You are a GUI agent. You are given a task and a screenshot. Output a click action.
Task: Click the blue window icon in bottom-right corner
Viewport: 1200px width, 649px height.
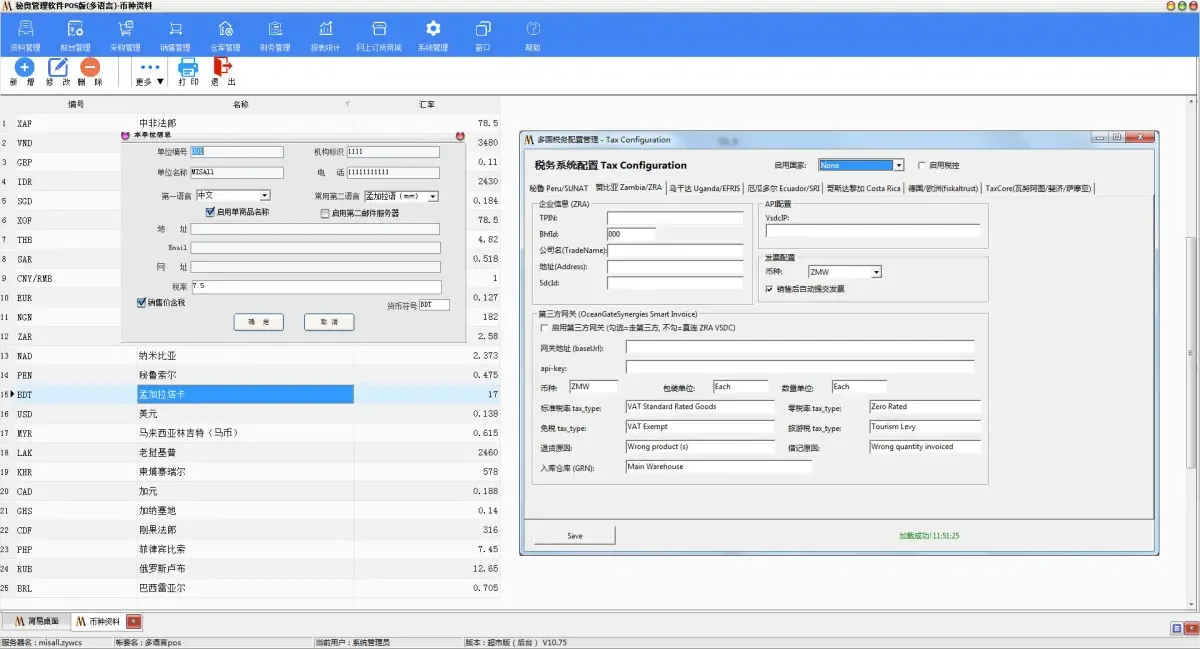(1176, 628)
